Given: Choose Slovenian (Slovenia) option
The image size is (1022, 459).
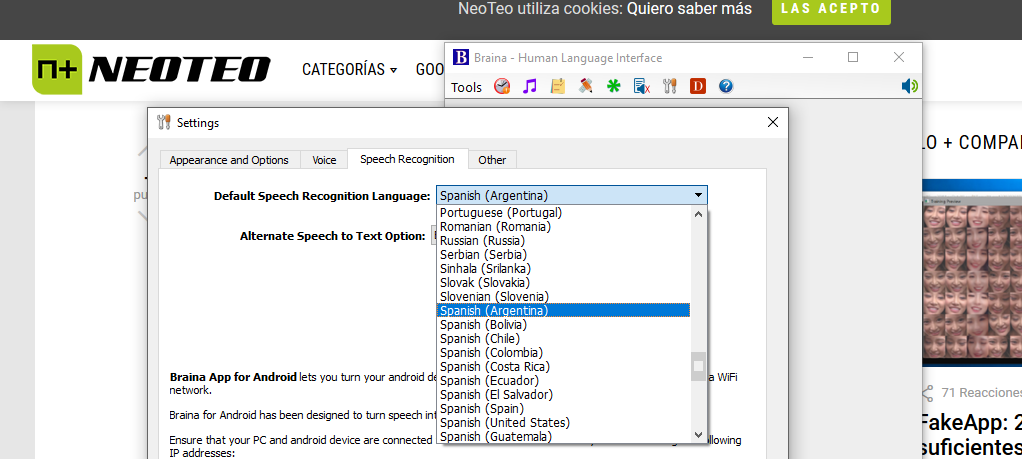Looking at the screenshot, I should coord(563,297).
